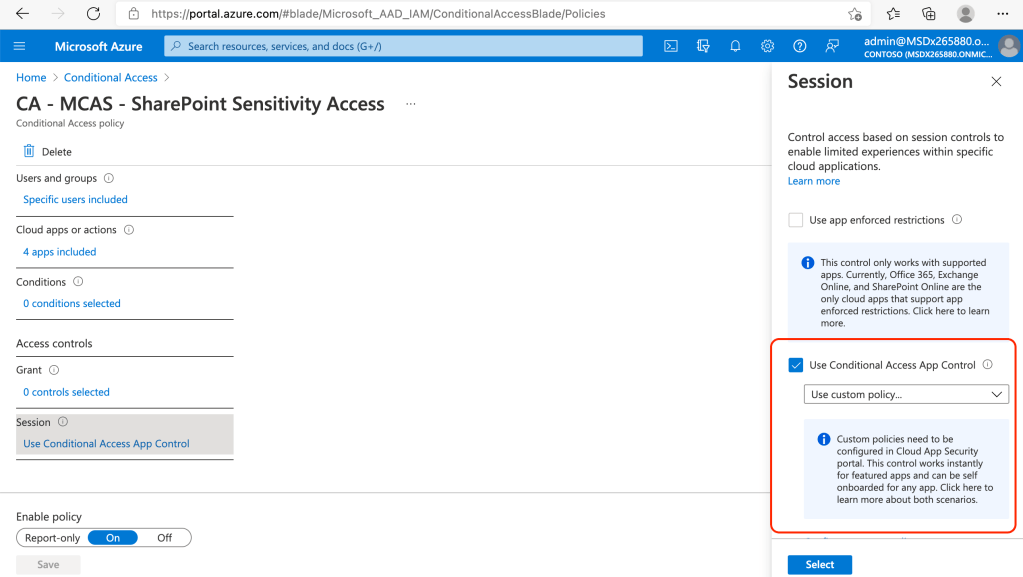Image resolution: width=1023 pixels, height=577 pixels.
Task: Click the Select button in Session panel
Action: pos(819,565)
